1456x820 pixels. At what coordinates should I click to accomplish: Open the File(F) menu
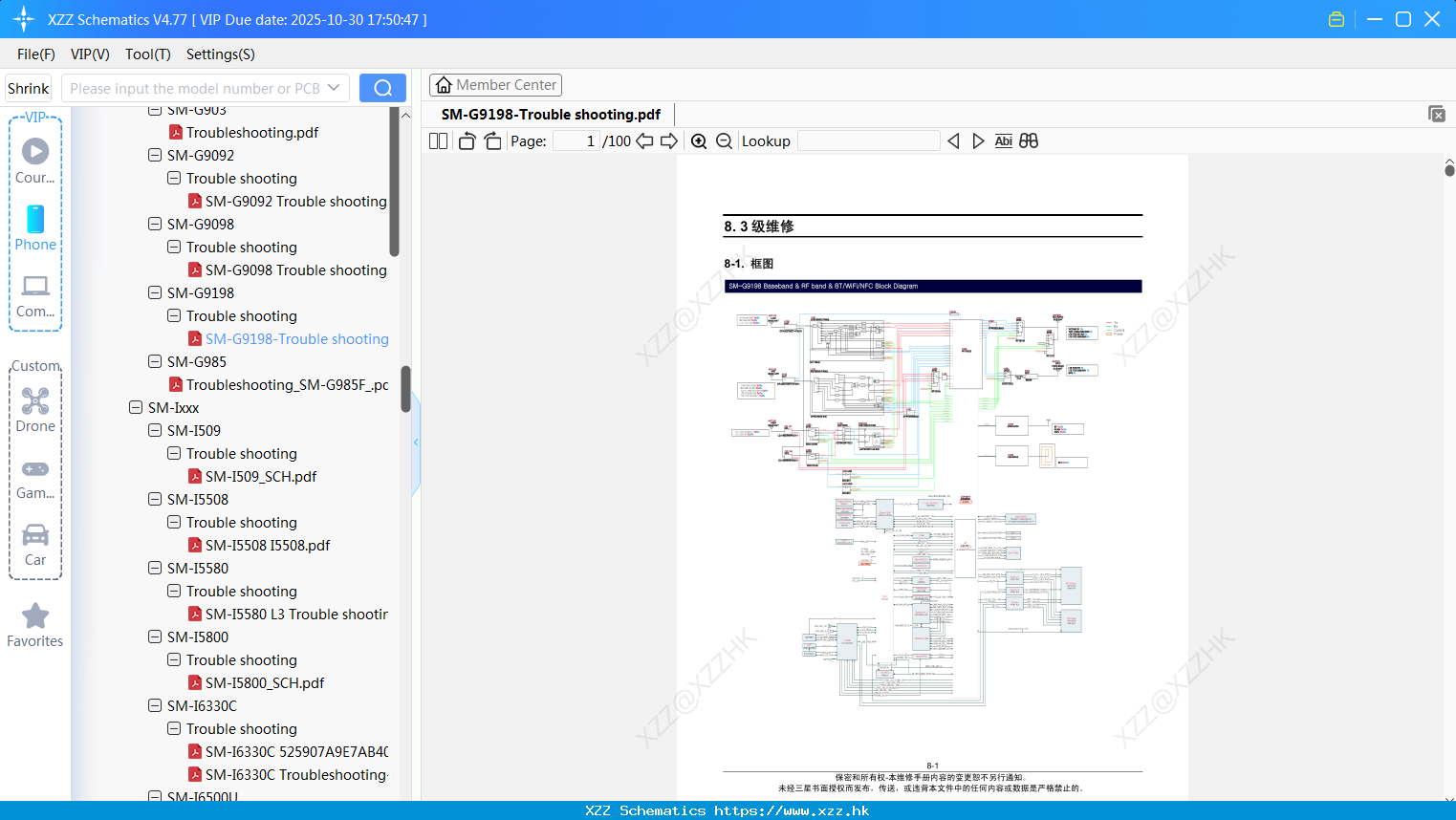36,54
